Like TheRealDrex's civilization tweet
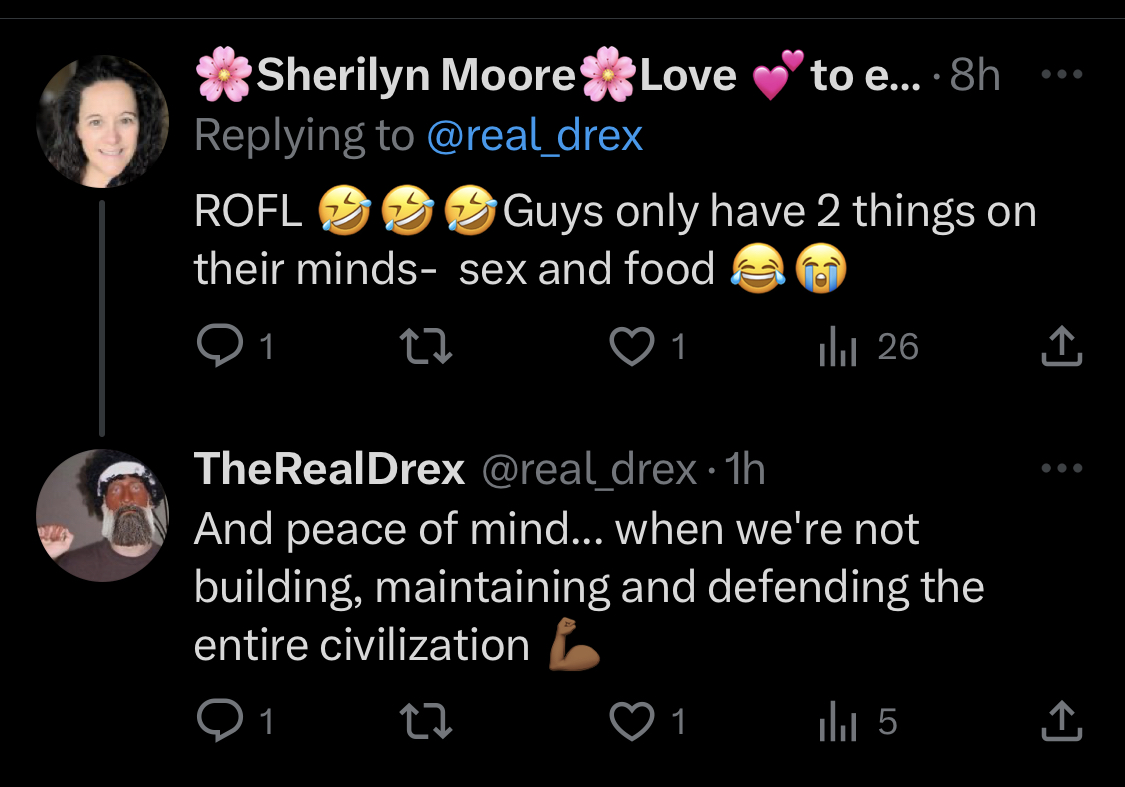 click(x=631, y=720)
